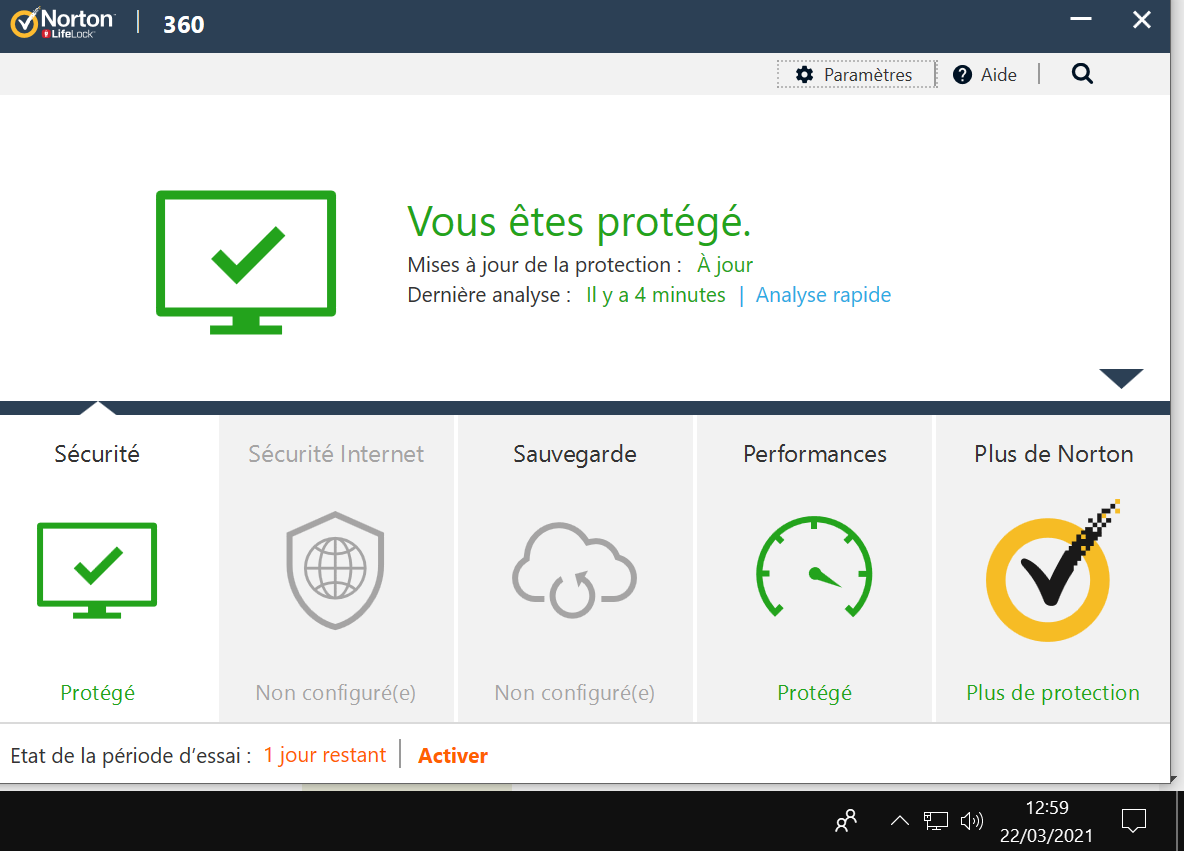Open People icon in taskbar
1184x851 pixels.
tap(846, 821)
